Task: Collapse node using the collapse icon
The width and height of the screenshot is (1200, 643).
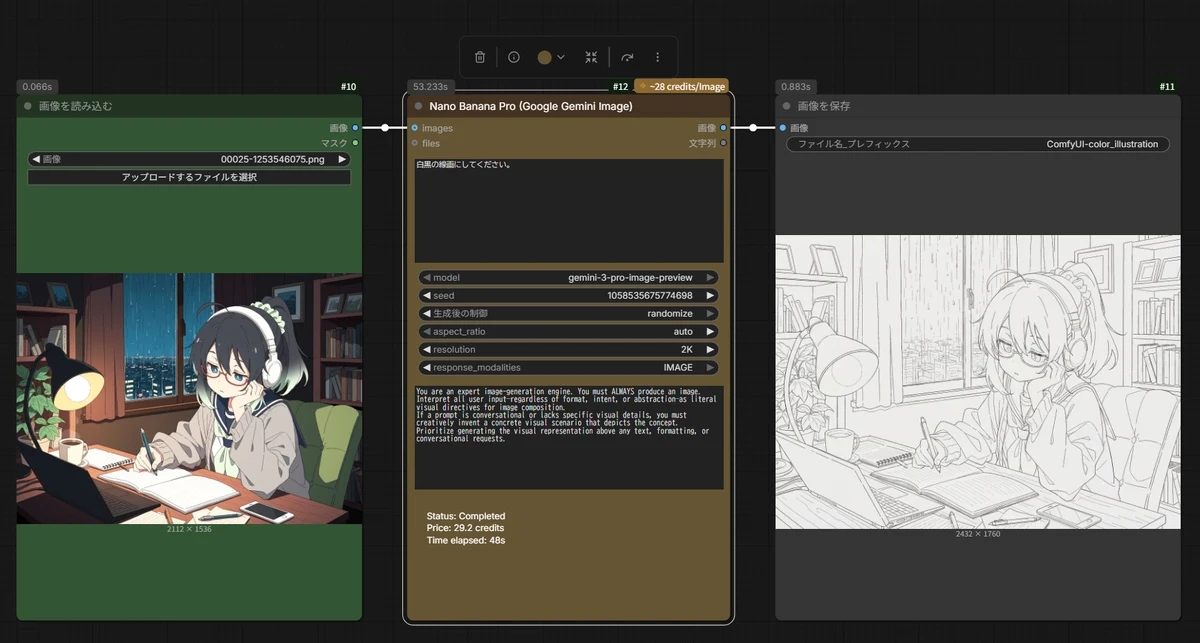Action: (x=591, y=57)
